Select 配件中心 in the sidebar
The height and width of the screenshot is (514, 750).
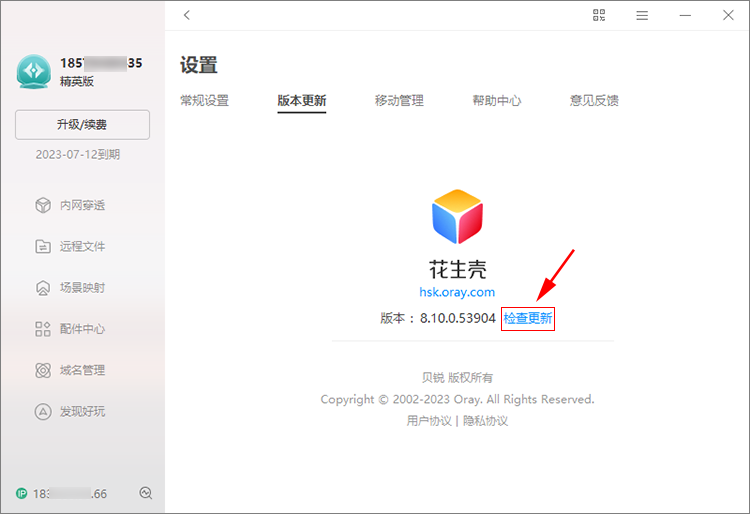coord(82,329)
